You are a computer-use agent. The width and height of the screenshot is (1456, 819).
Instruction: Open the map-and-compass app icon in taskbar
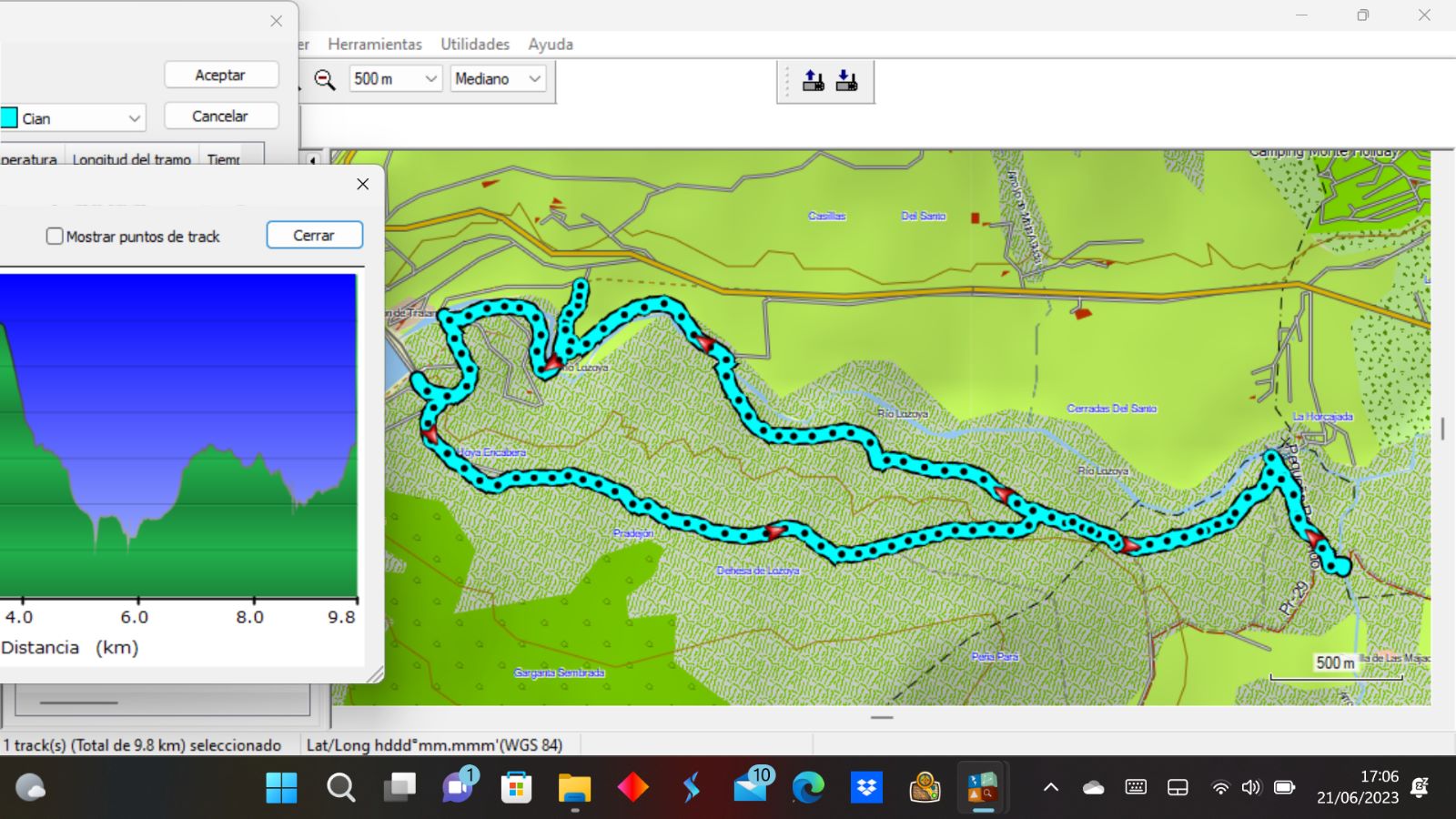[x=925, y=787]
